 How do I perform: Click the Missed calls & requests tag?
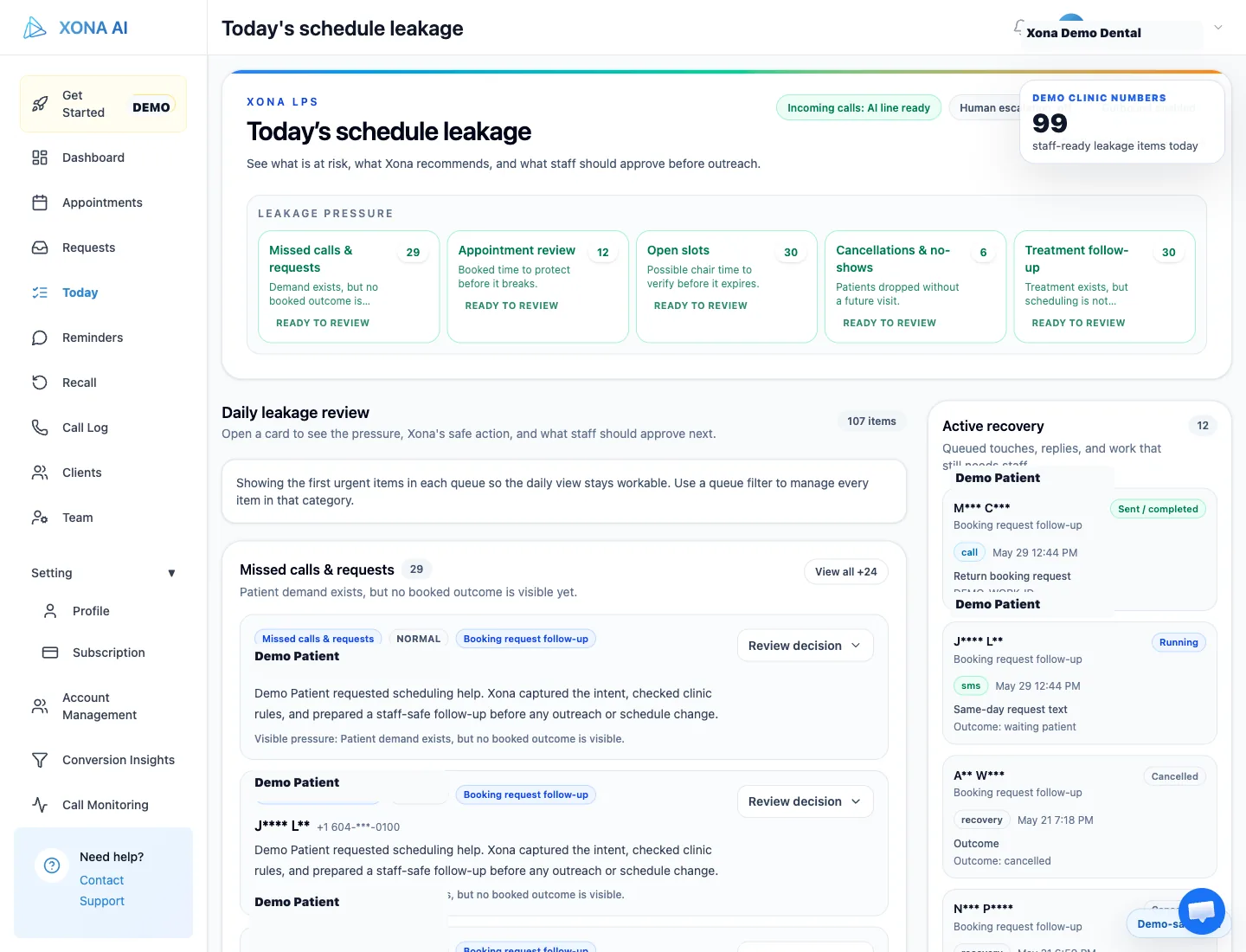pyautogui.click(x=318, y=639)
